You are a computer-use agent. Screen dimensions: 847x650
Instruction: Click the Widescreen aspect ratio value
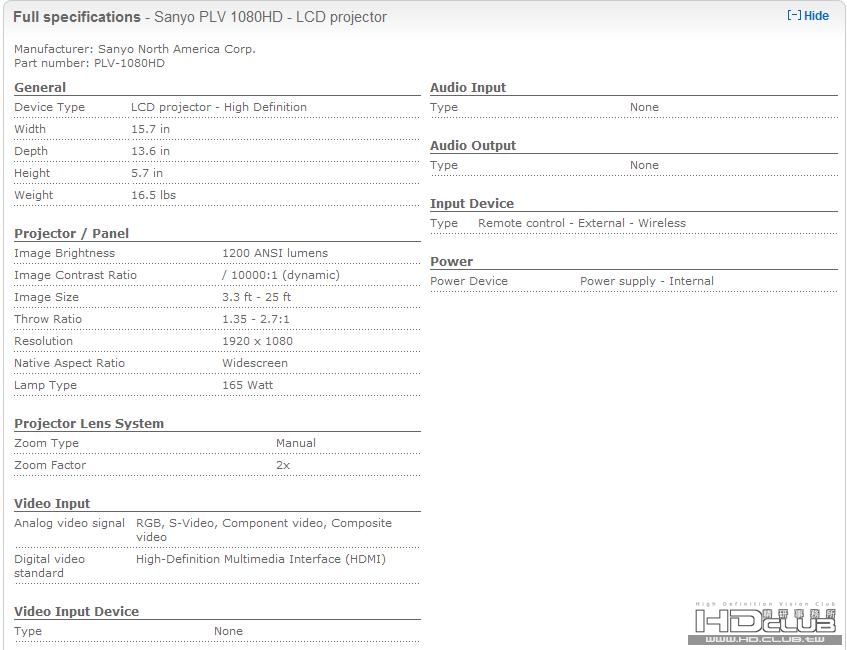(x=255, y=364)
